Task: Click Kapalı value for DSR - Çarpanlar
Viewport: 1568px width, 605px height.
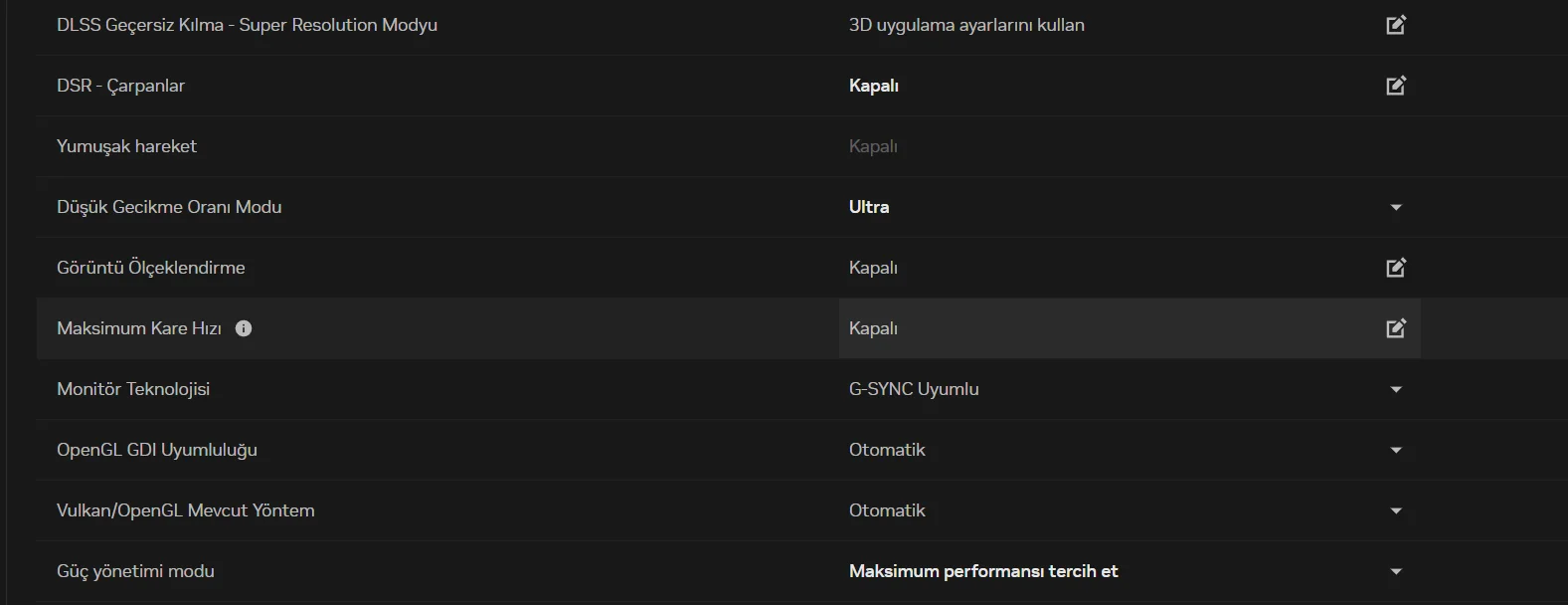Action: (874, 86)
